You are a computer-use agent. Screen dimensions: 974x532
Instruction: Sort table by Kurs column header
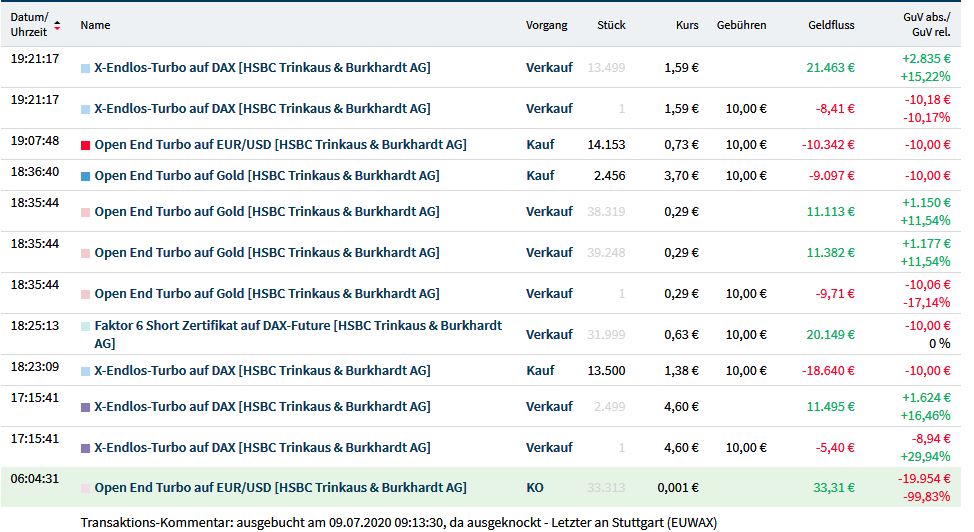coord(687,25)
